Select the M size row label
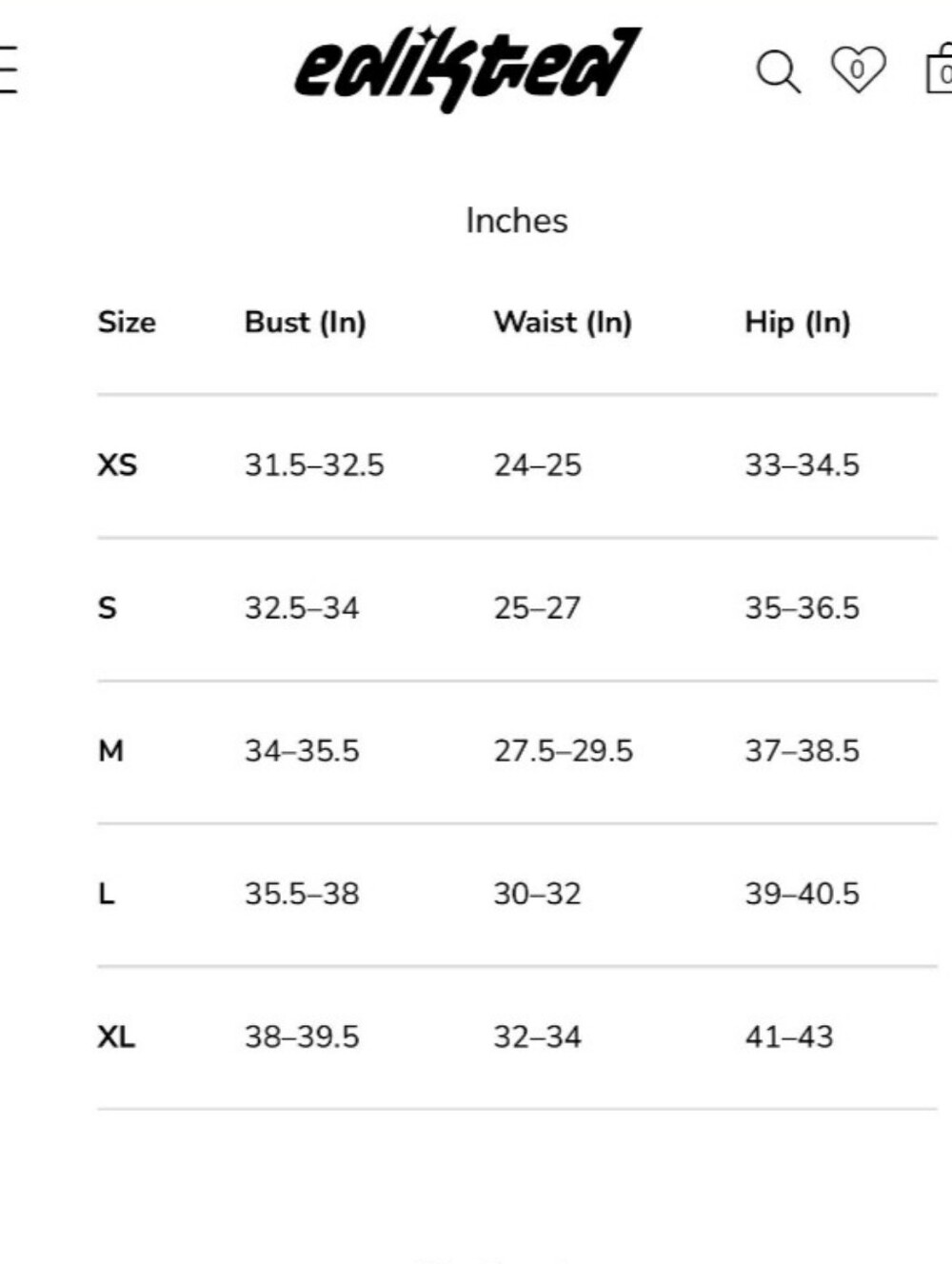This screenshot has height=1264, width=952. [110, 751]
